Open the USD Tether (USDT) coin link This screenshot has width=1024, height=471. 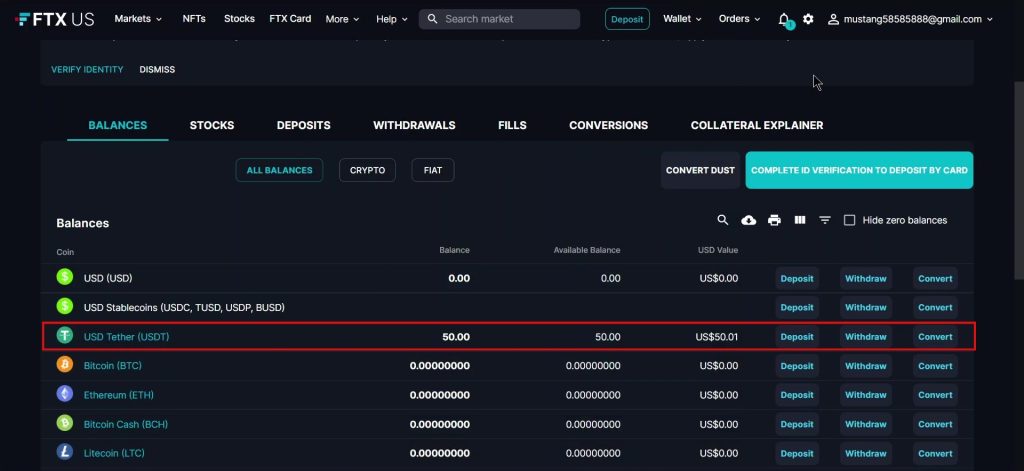126,336
